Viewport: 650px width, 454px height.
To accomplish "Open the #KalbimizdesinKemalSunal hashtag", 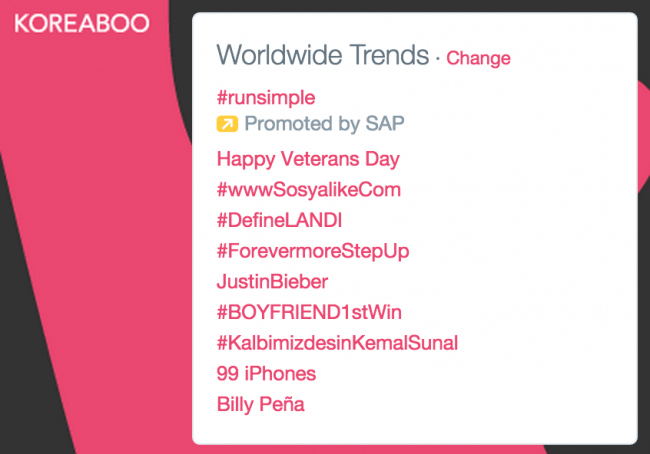I will coord(337,343).
